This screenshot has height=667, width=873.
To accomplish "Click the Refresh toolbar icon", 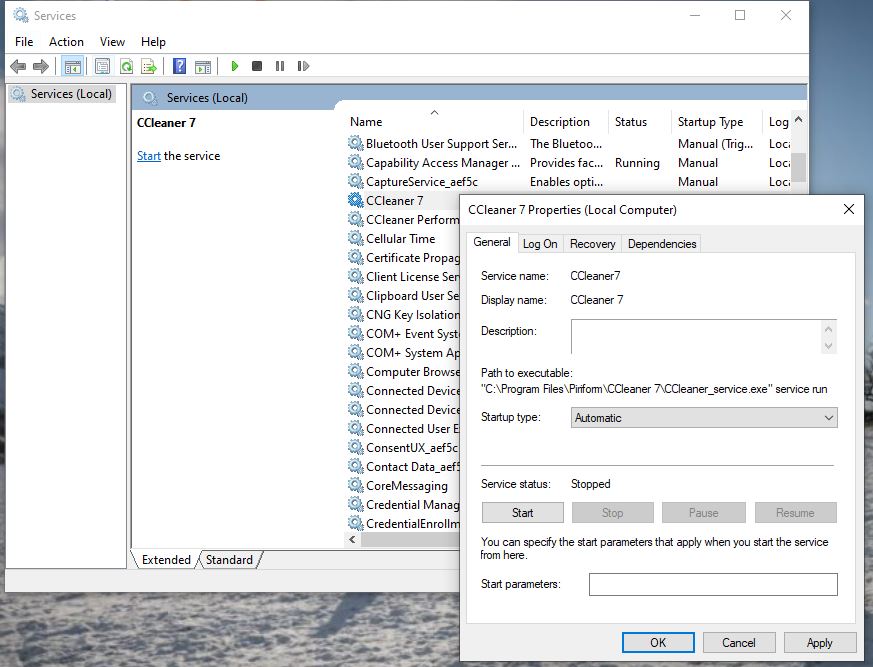I will (126, 67).
